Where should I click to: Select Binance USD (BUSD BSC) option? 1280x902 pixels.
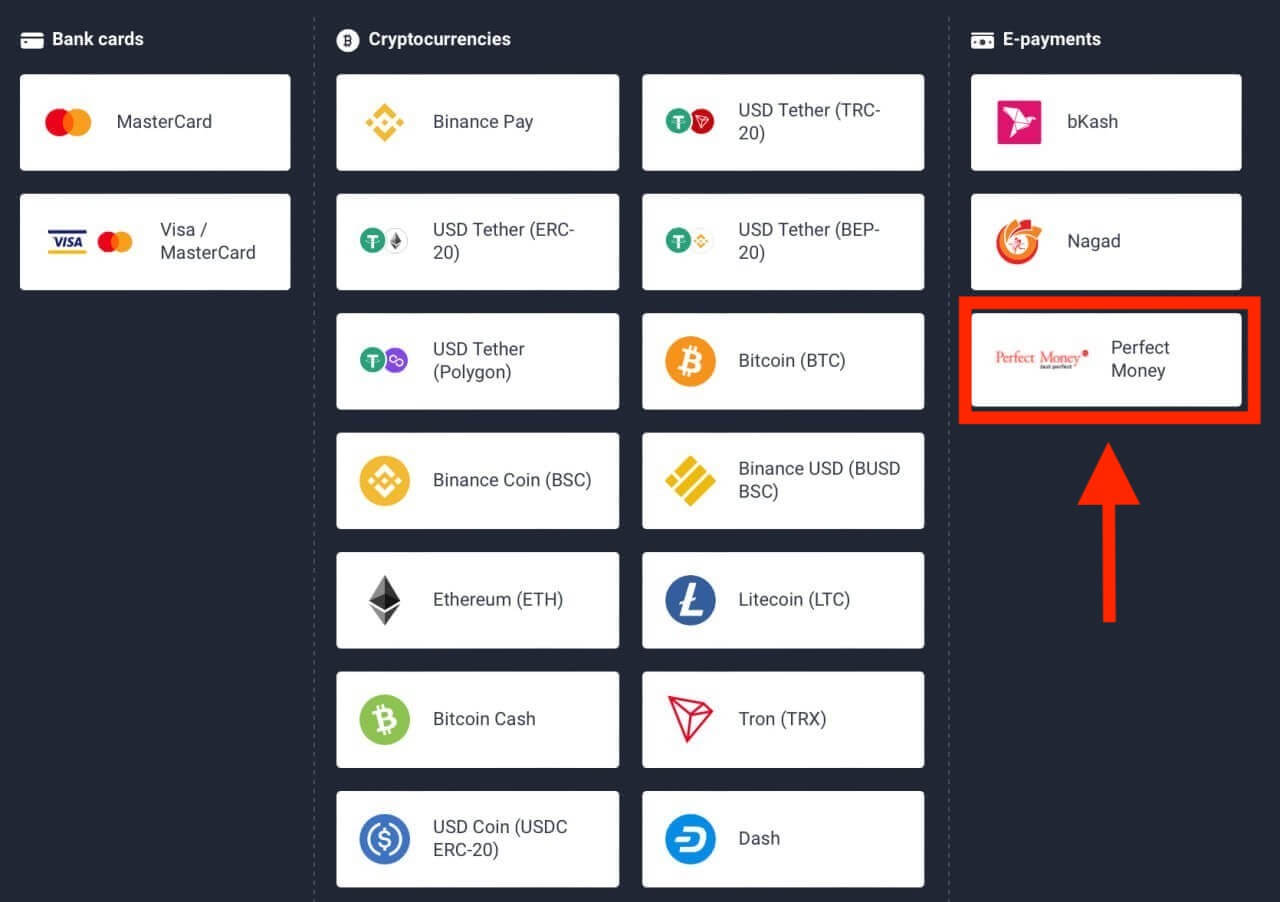click(x=782, y=480)
